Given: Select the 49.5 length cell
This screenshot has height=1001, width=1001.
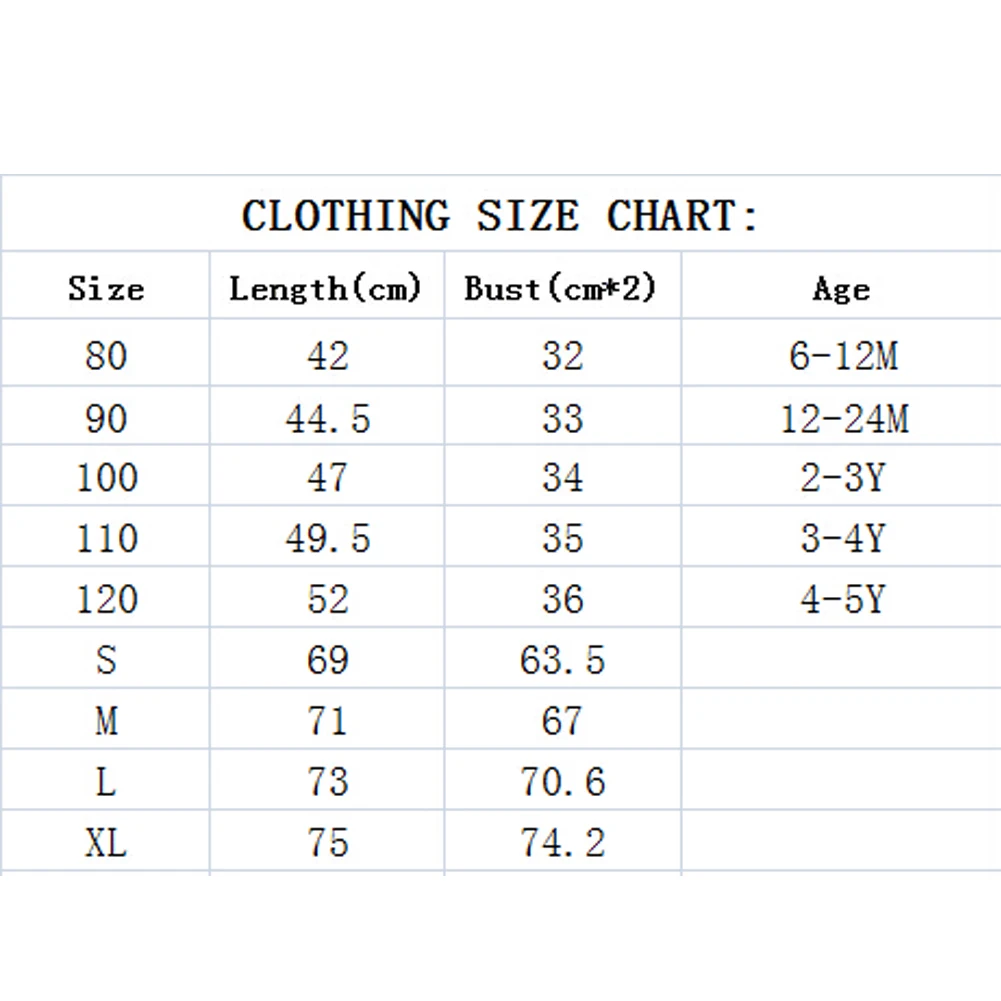Looking at the screenshot, I should click(327, 538).
